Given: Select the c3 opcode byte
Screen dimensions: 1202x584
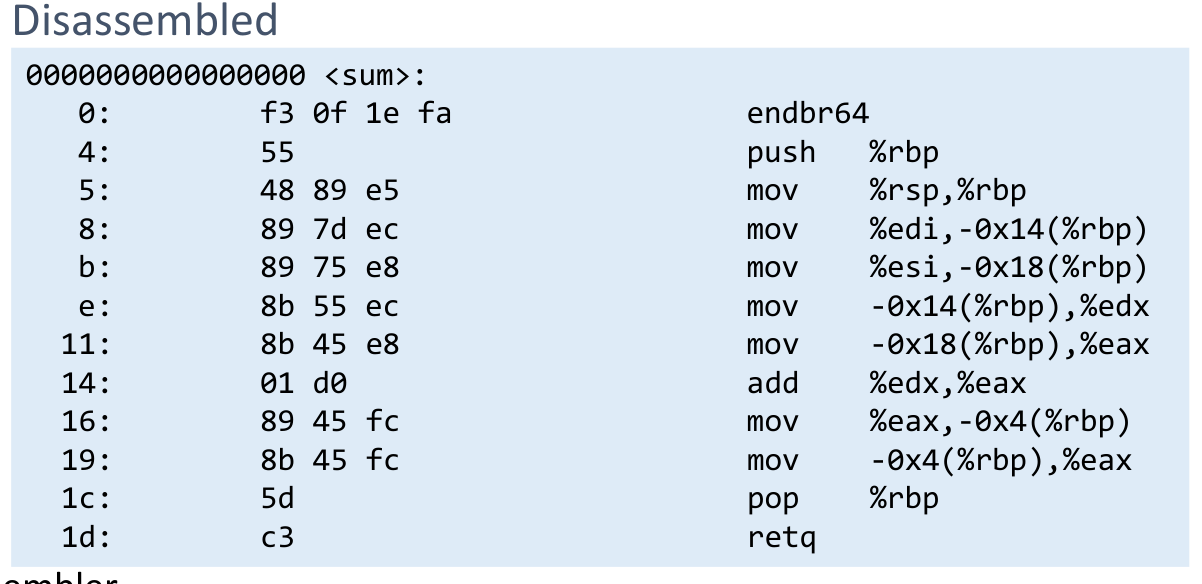Looking at the screenshot, I should [x=277, y=538].
